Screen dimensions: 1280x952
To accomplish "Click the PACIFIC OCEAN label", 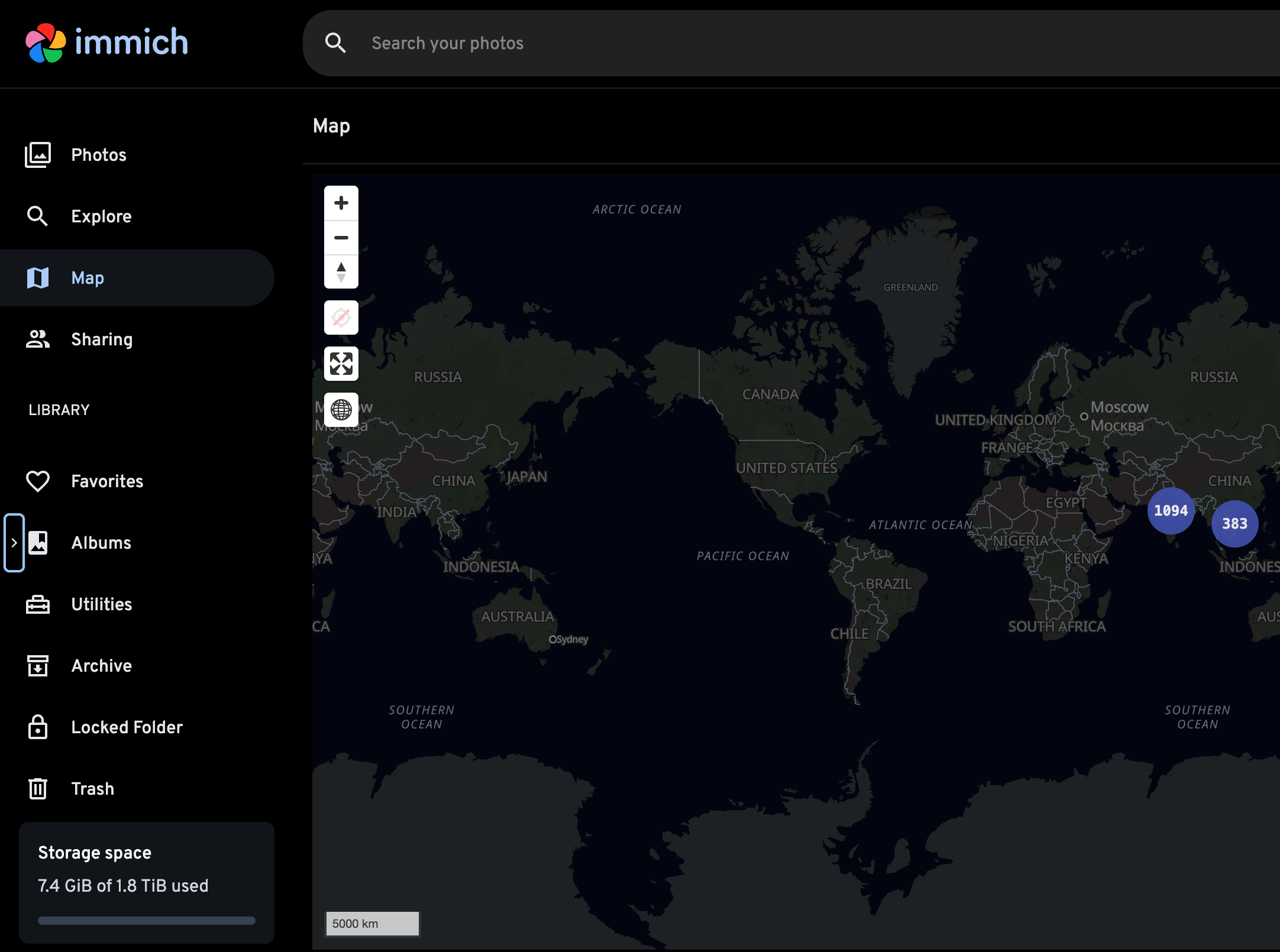I will (743, 556).
